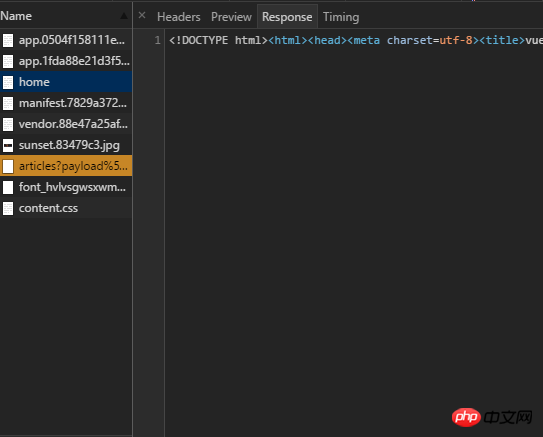Switch to the Headers tab
The height and width of the screenshot is (437, 543).
point(179,17)
